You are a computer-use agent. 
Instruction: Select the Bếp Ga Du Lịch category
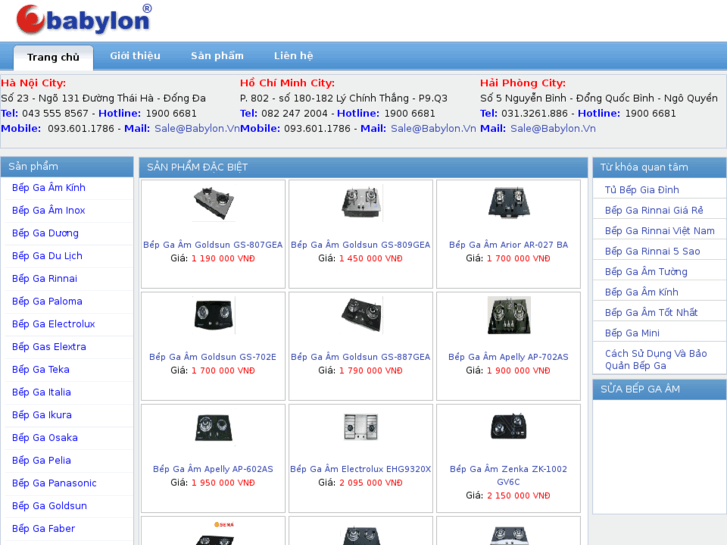(47, 256)
